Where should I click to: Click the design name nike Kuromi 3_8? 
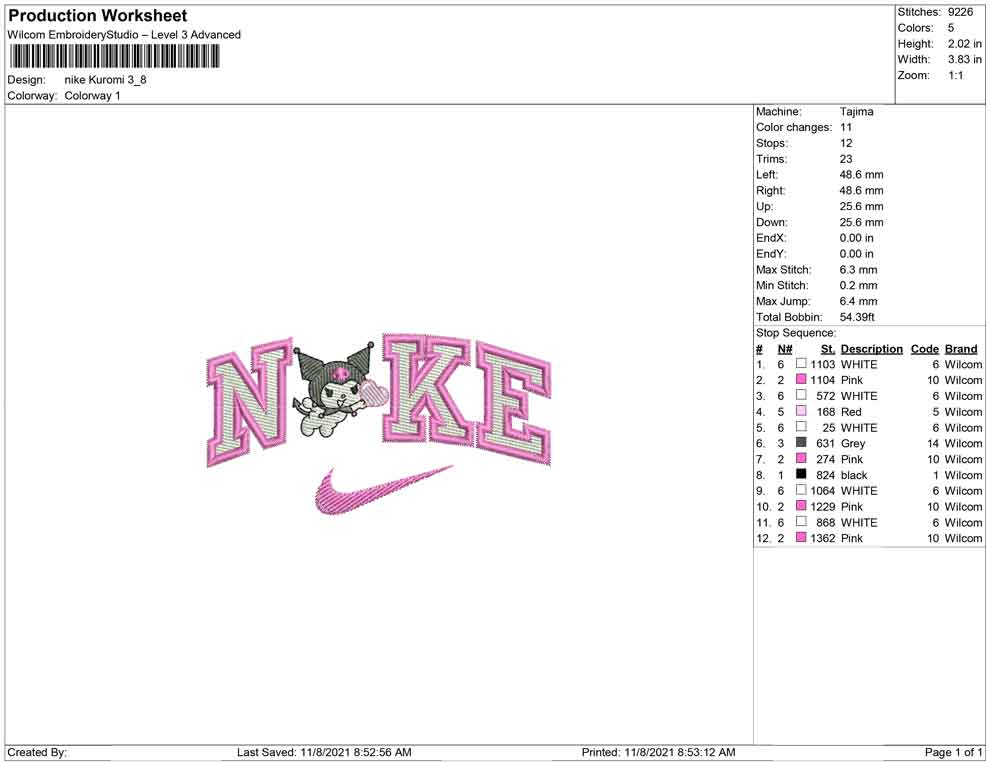coord(105,80)
